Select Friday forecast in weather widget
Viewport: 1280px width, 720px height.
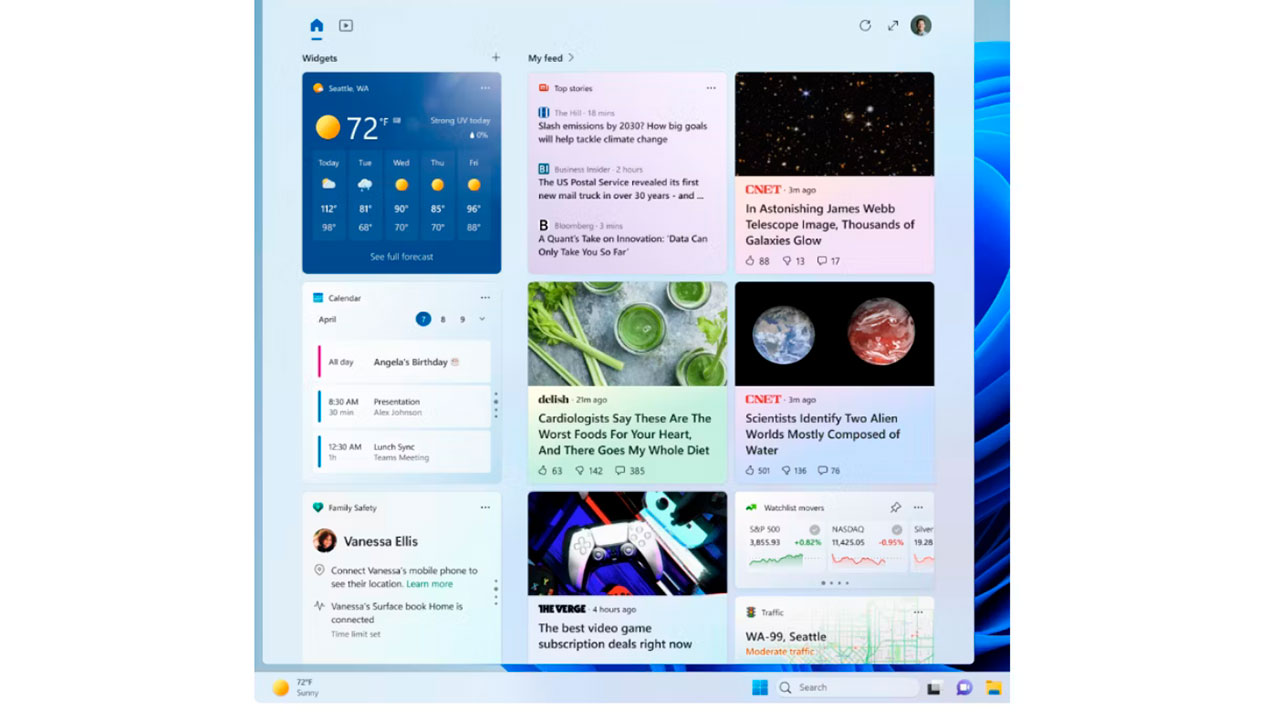point(474,195)
